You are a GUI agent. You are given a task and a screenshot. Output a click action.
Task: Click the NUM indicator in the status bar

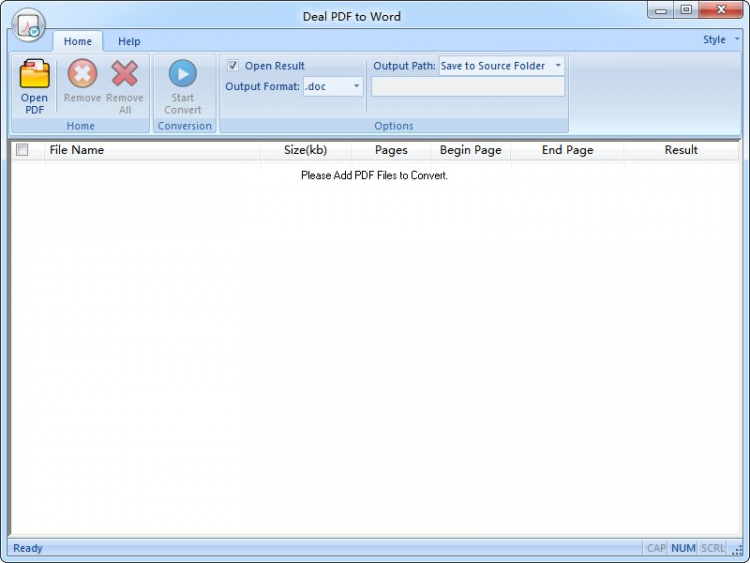click(683, 548)
